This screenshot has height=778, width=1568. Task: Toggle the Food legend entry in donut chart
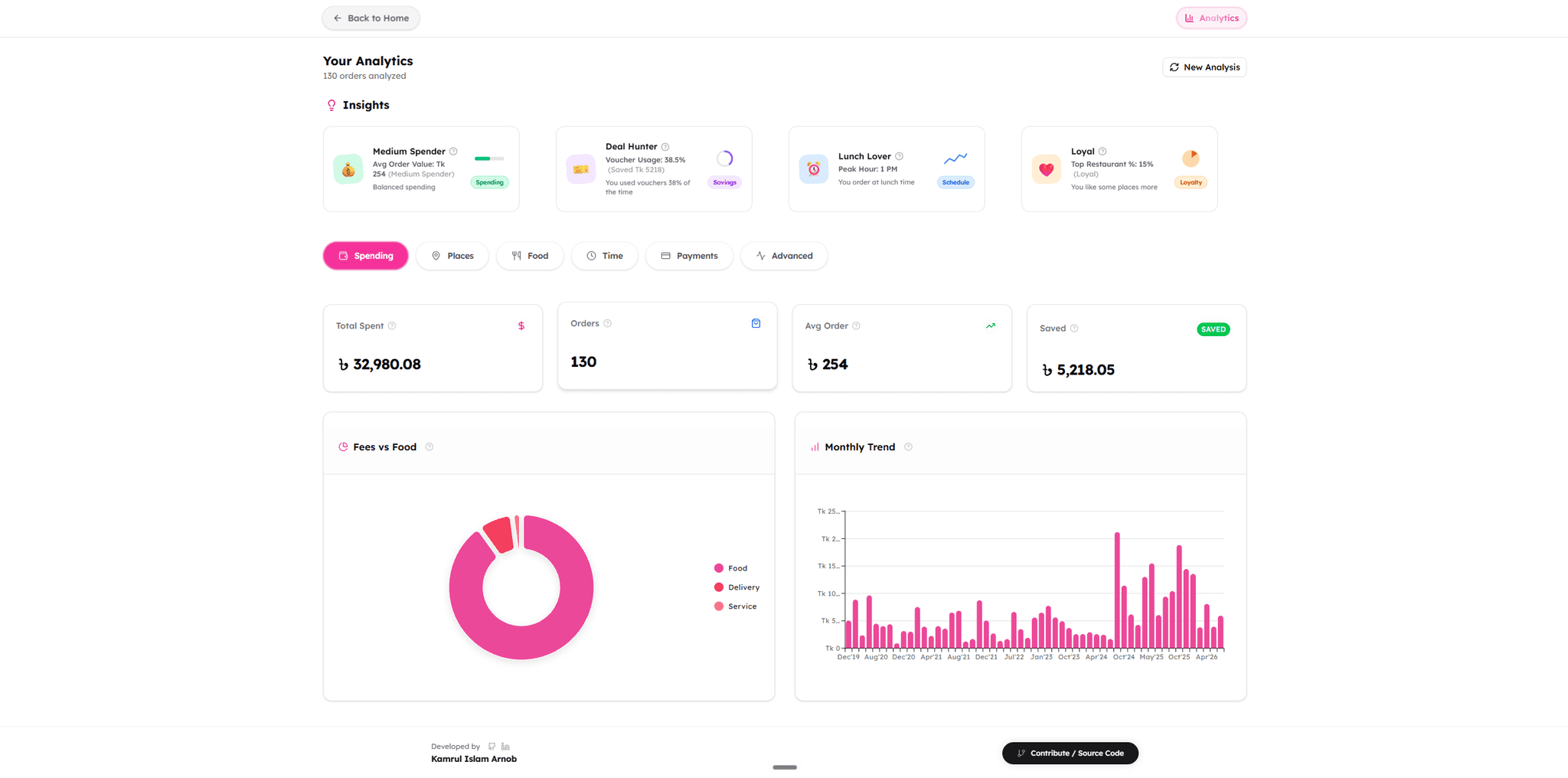click(730, 568)
